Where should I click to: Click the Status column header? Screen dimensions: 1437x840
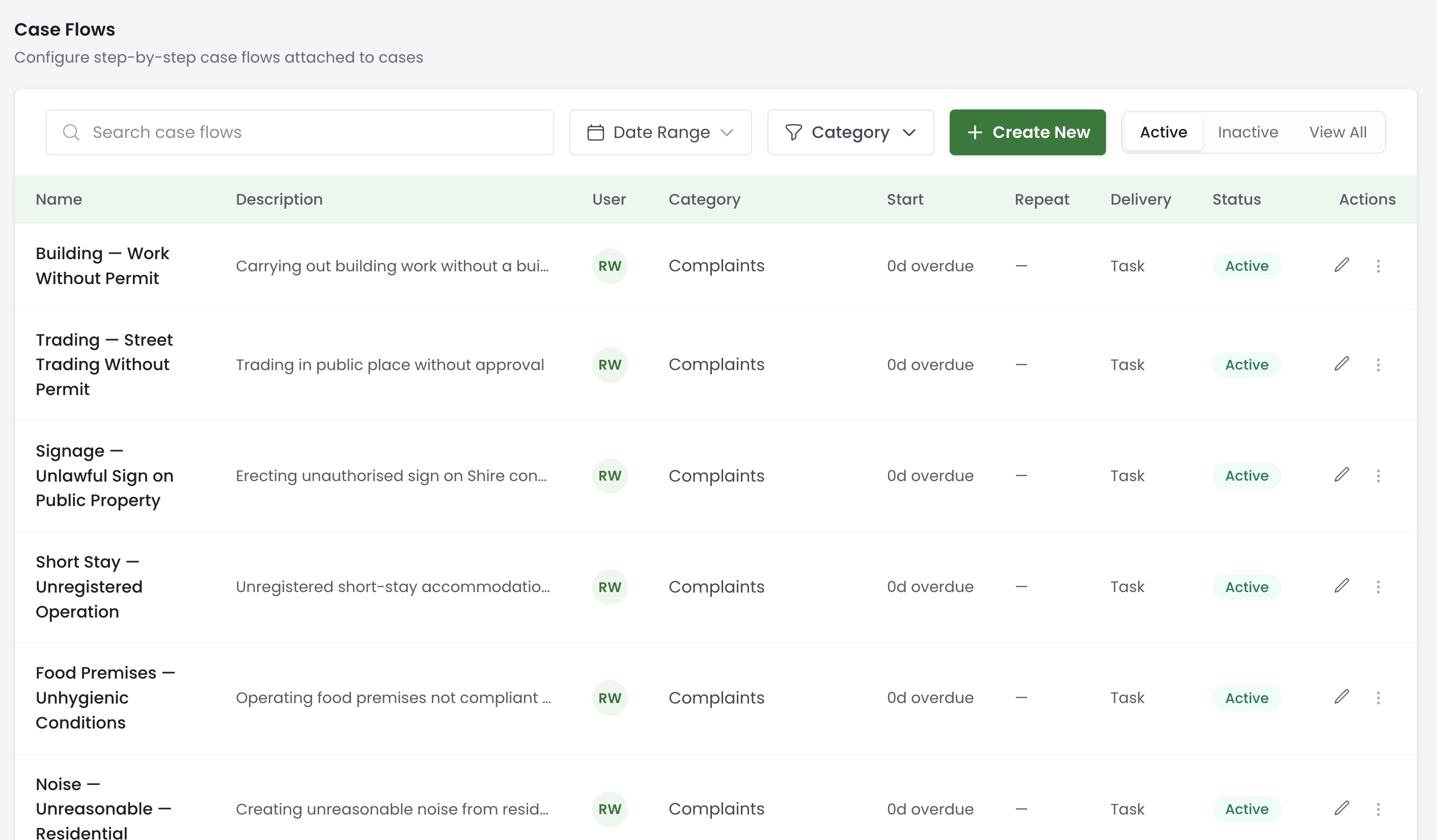tap(1236, 199)
